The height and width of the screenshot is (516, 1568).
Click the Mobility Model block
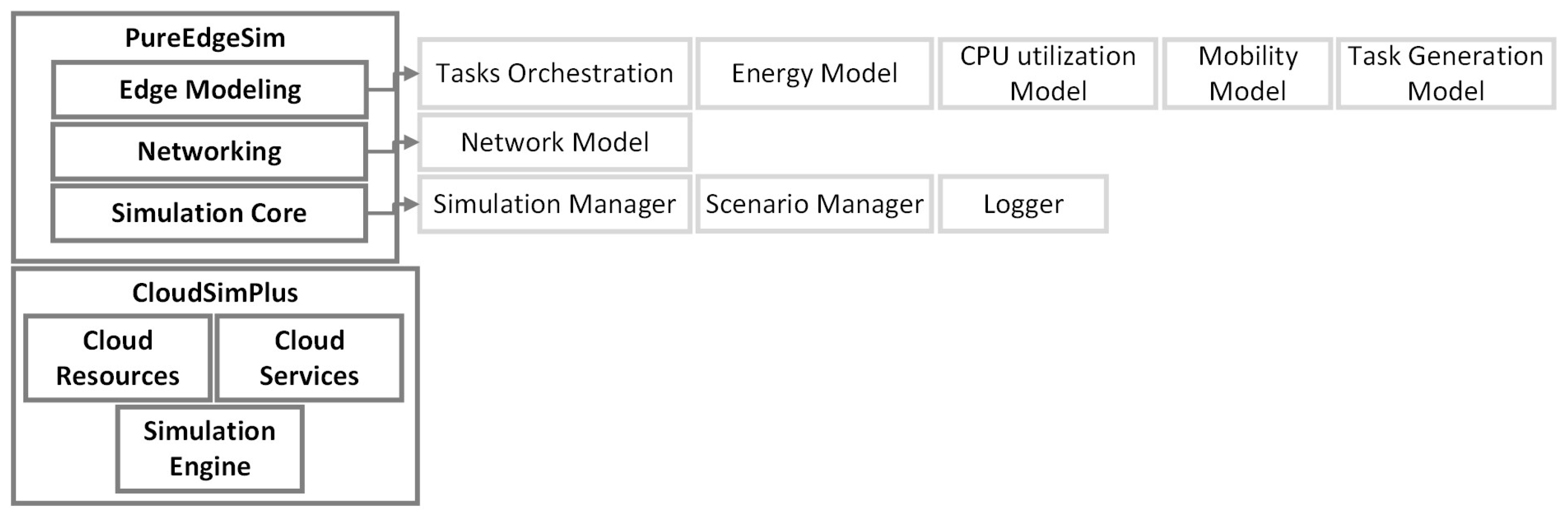[x=1247, y=74]
